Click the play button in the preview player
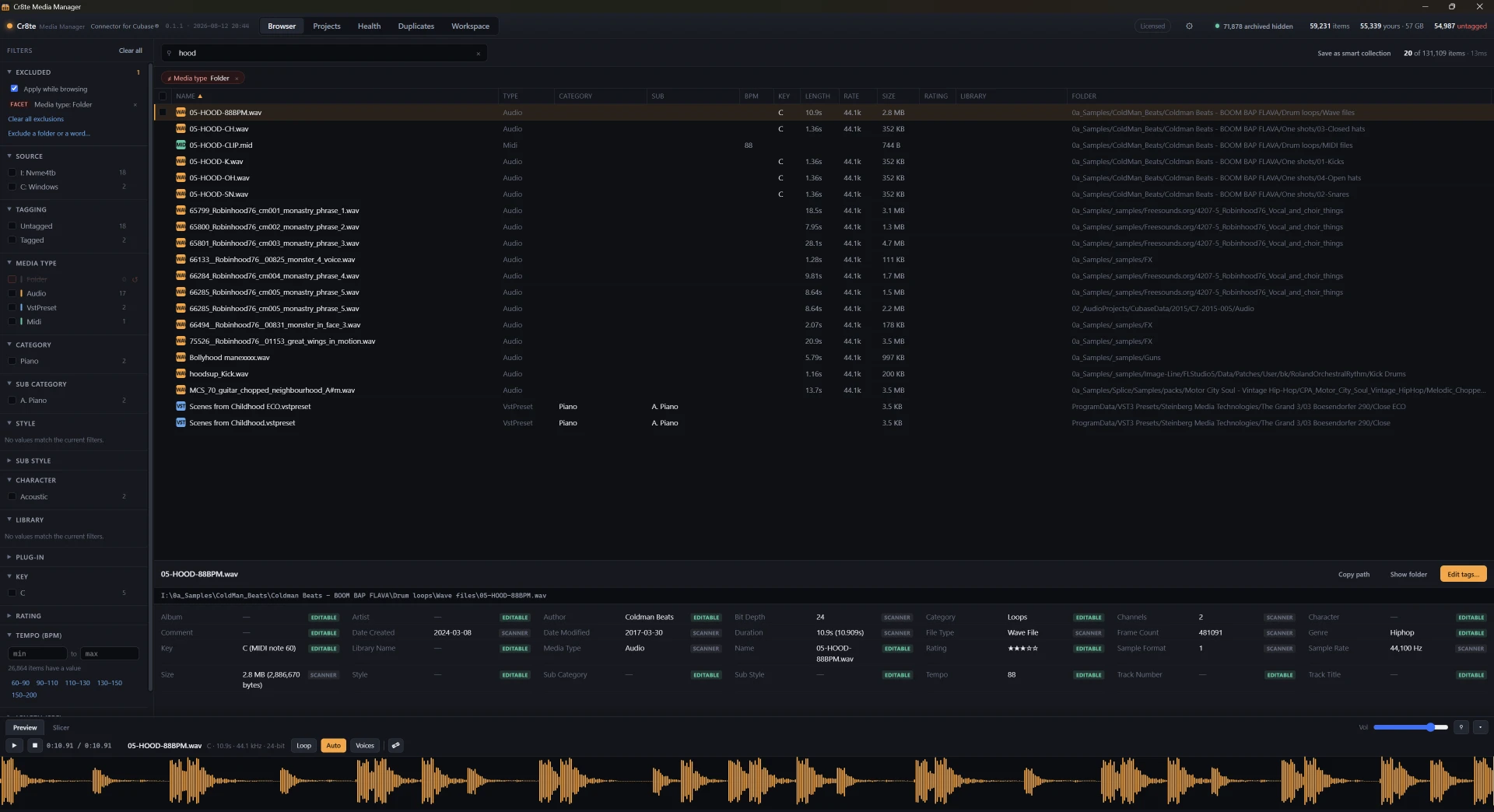1494x812 pixels. pos(14,745)
